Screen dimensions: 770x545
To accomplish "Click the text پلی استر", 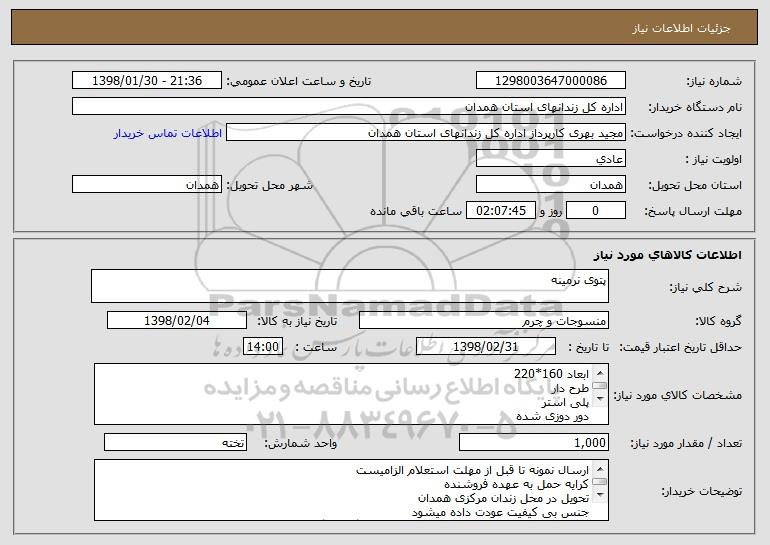I will (565, 403).
